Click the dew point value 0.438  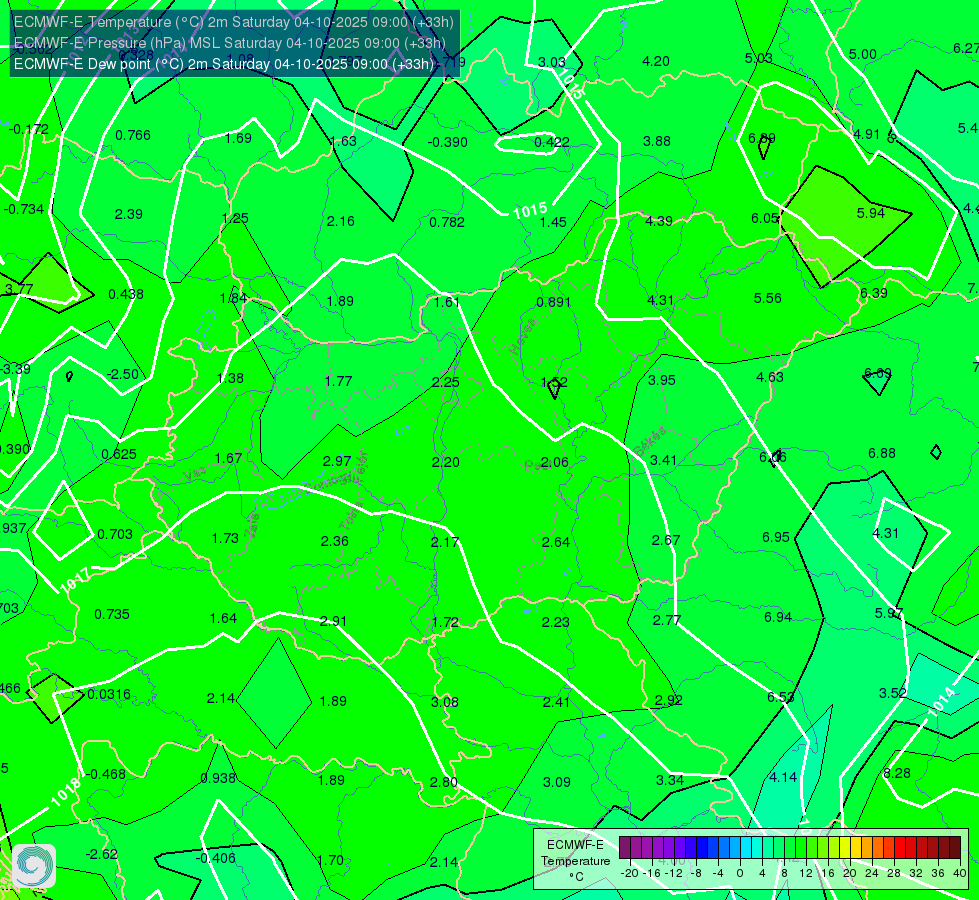(x=126, y=294)
